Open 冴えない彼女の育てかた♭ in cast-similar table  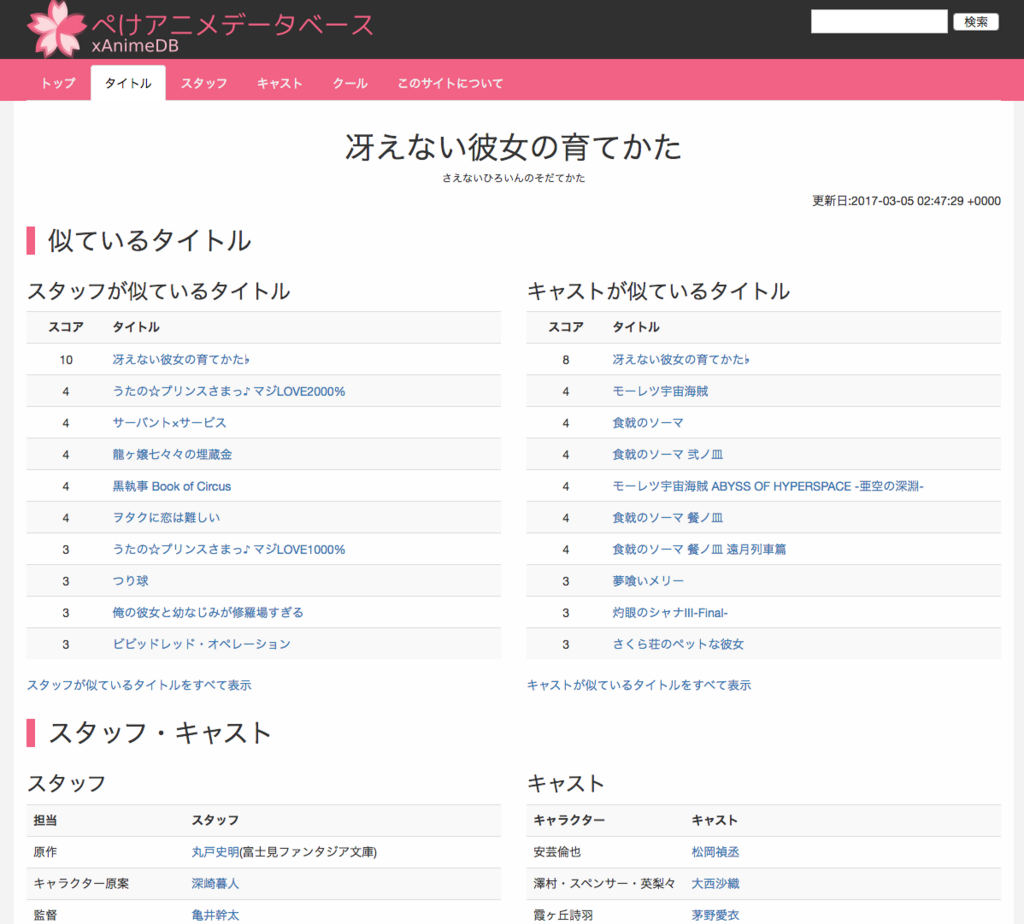[x=680, y=360]
